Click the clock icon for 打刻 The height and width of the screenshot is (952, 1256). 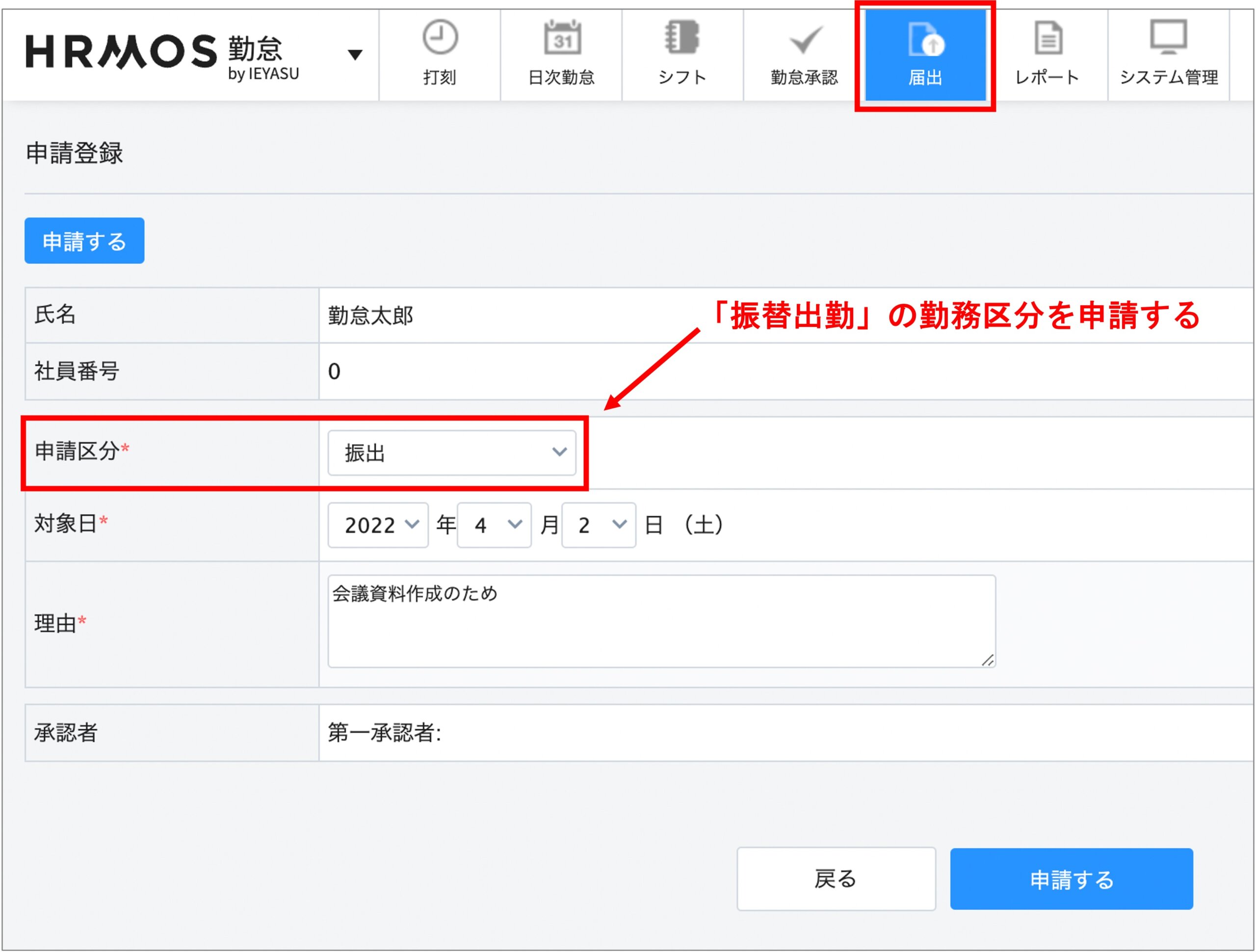tap(440, 37)
